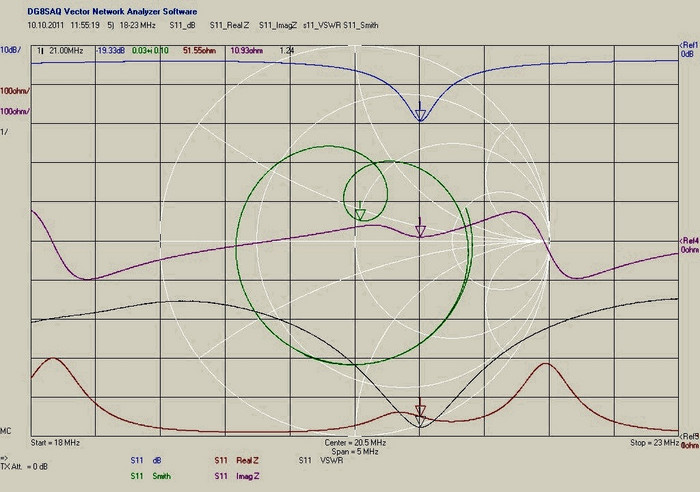Click the S11_Smith header label
Image resolution: width=700 pixels, height=492 pixels.
point(361,25)
